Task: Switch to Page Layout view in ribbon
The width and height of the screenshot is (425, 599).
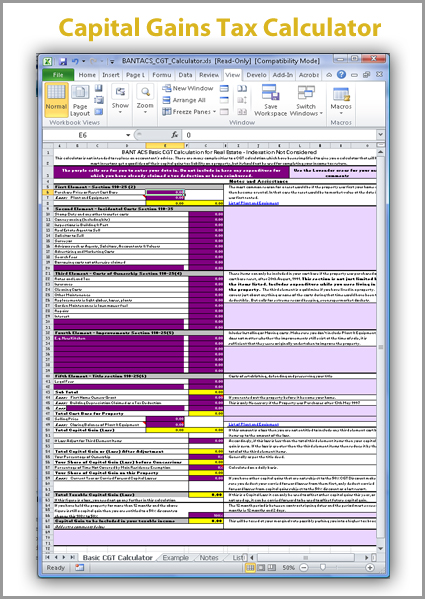Action: click(x=80, y=101)
